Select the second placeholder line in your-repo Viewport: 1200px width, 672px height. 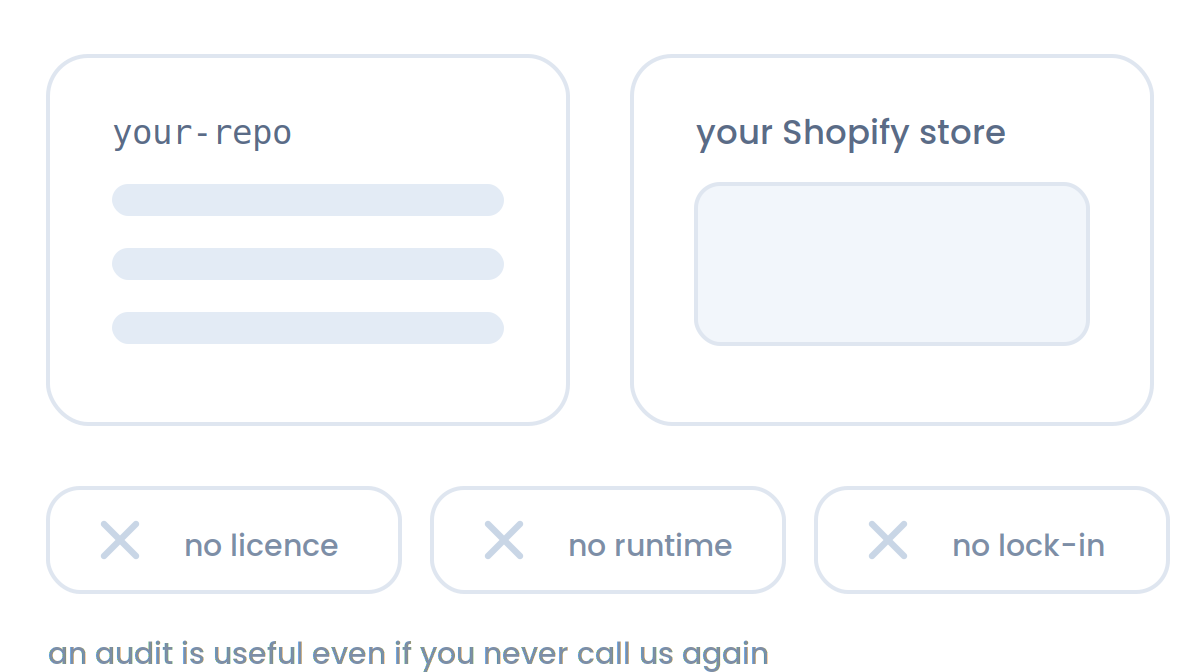[x=308, y=264]
